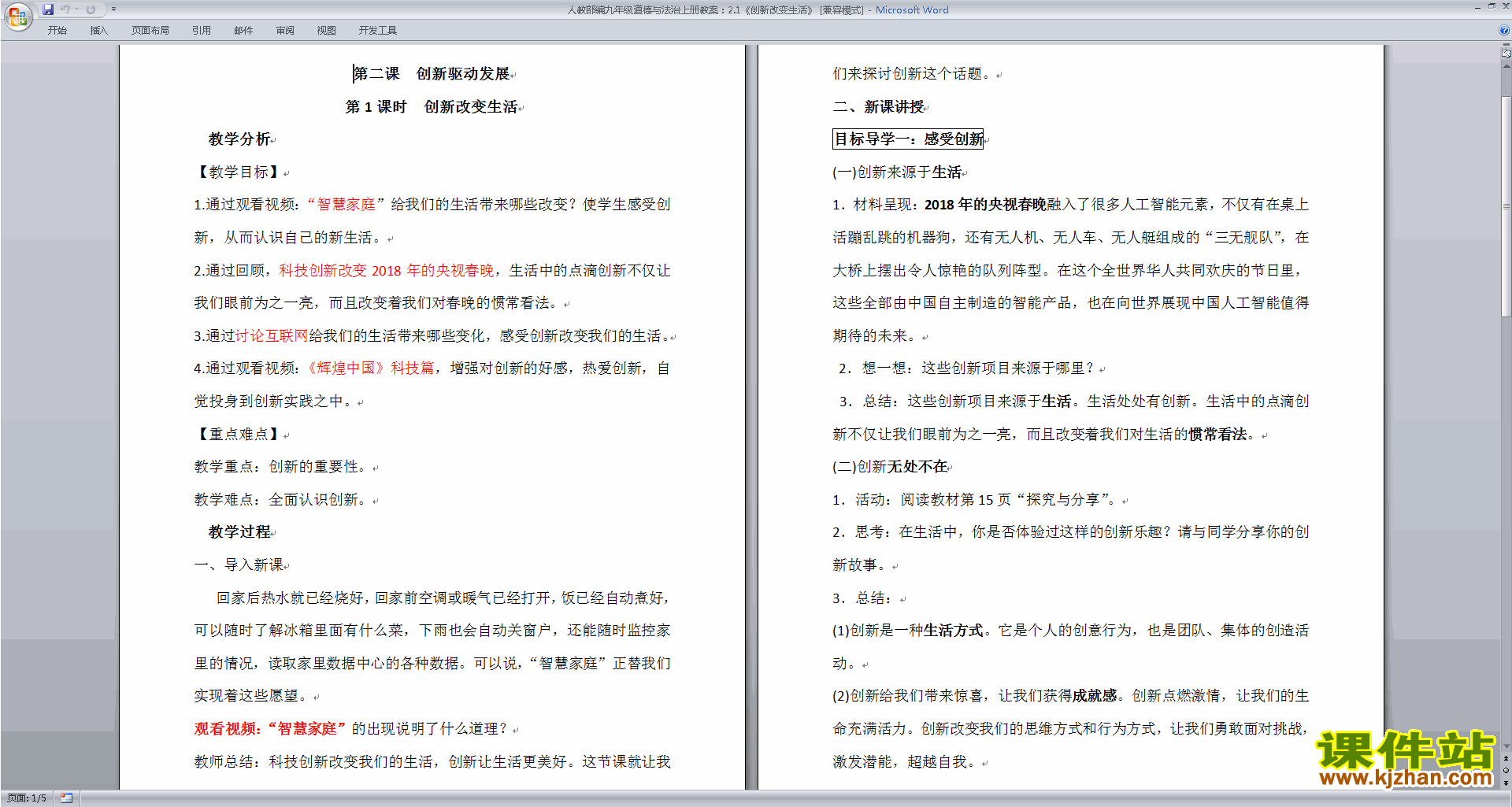Click the bold text 2018 年的央视春晚

coord(985,205)
